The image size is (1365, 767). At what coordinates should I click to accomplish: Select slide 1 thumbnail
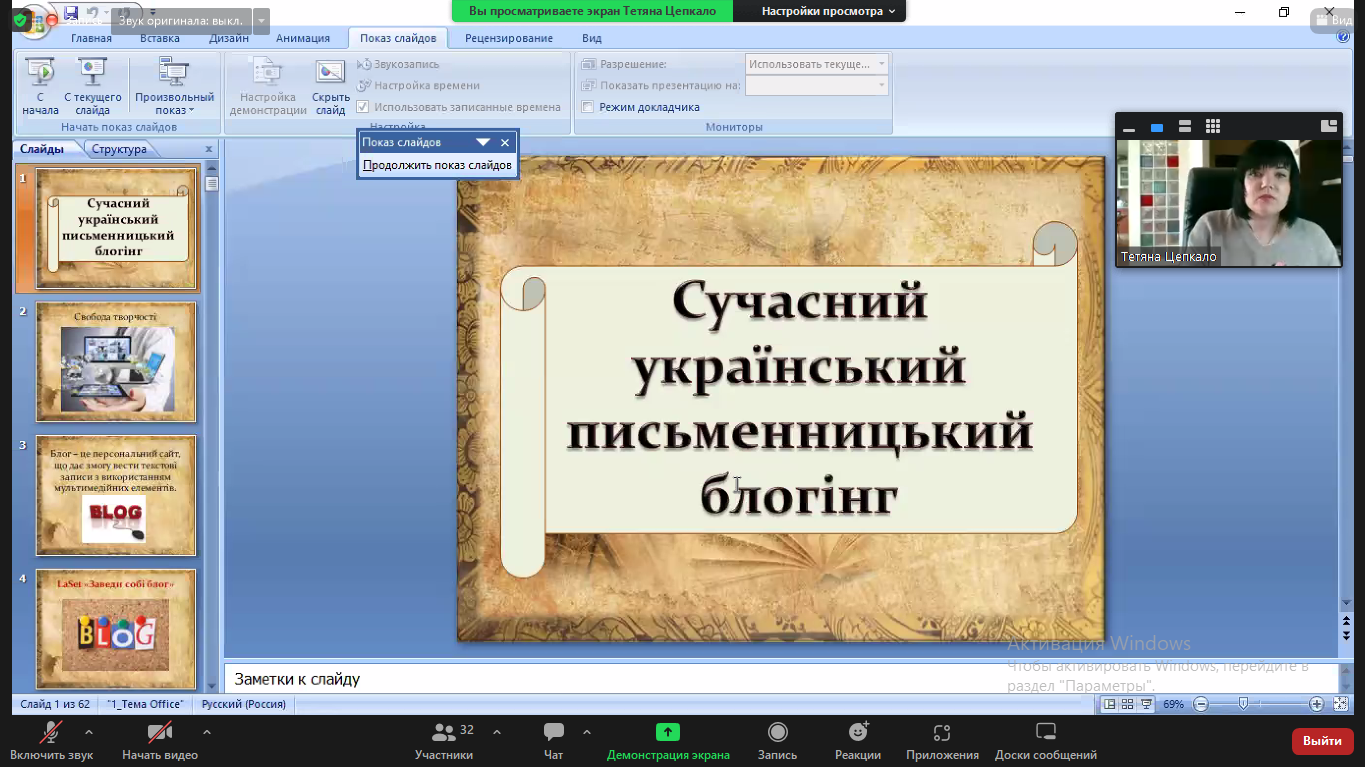point(116,229)
